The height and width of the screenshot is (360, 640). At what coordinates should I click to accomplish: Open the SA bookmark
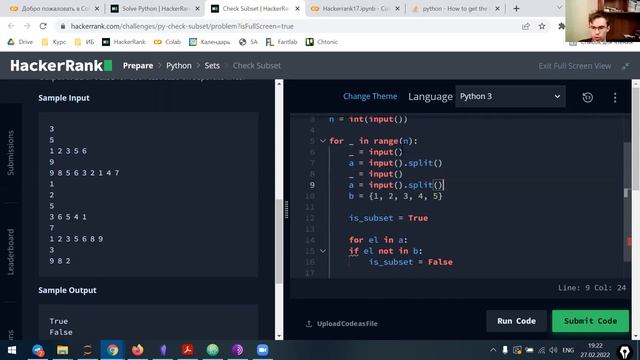click(248, 42)
